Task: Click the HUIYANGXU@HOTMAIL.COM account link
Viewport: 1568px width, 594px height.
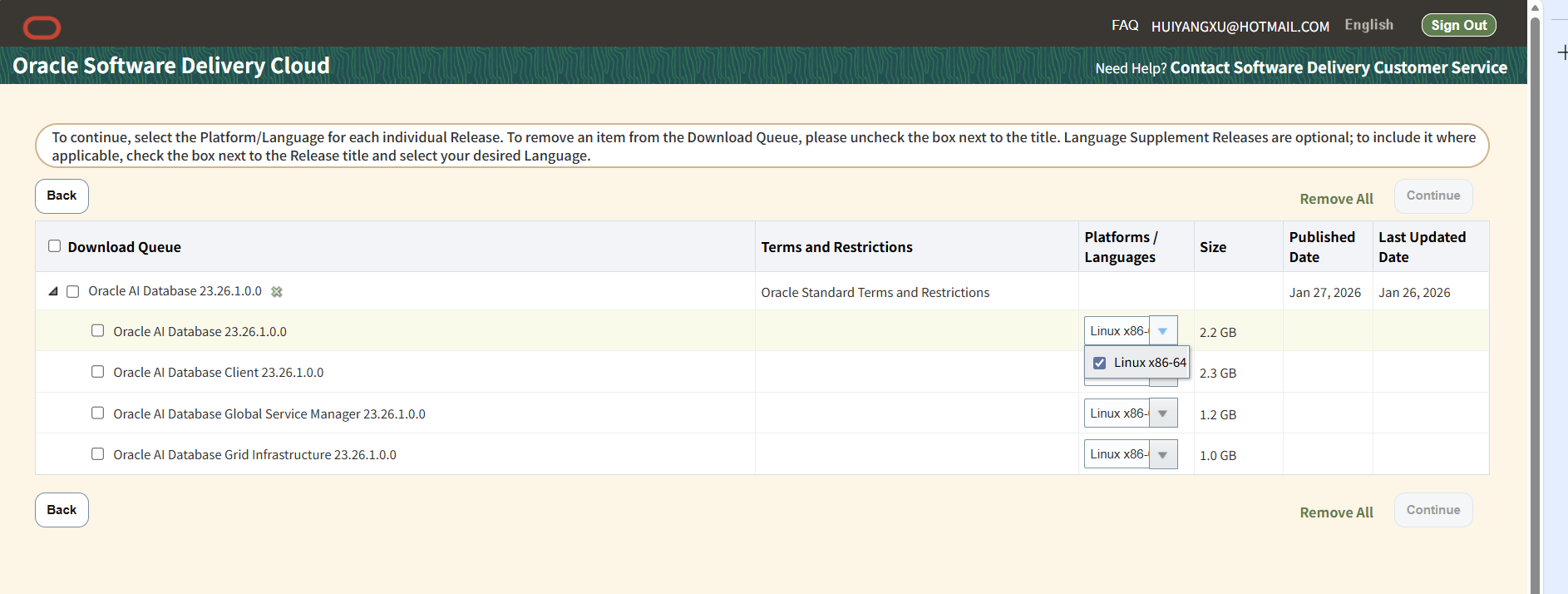Action: (x=1240, y=27)
